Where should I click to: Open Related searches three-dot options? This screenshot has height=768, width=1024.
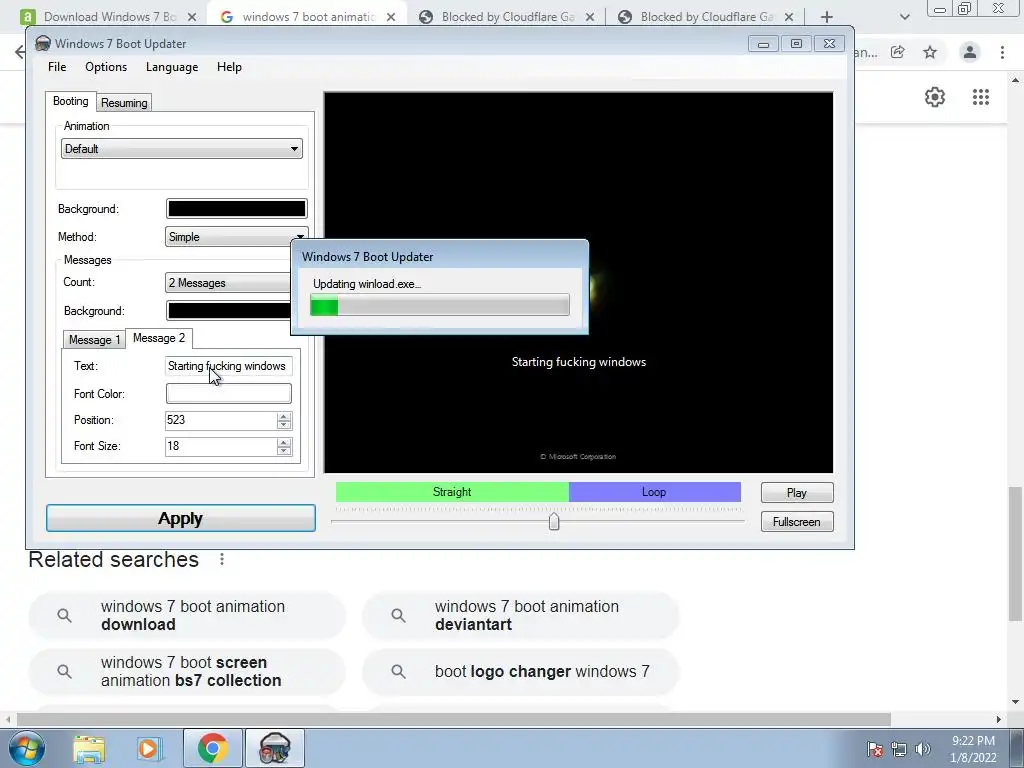pyautogui.click(x=222, y=559)
